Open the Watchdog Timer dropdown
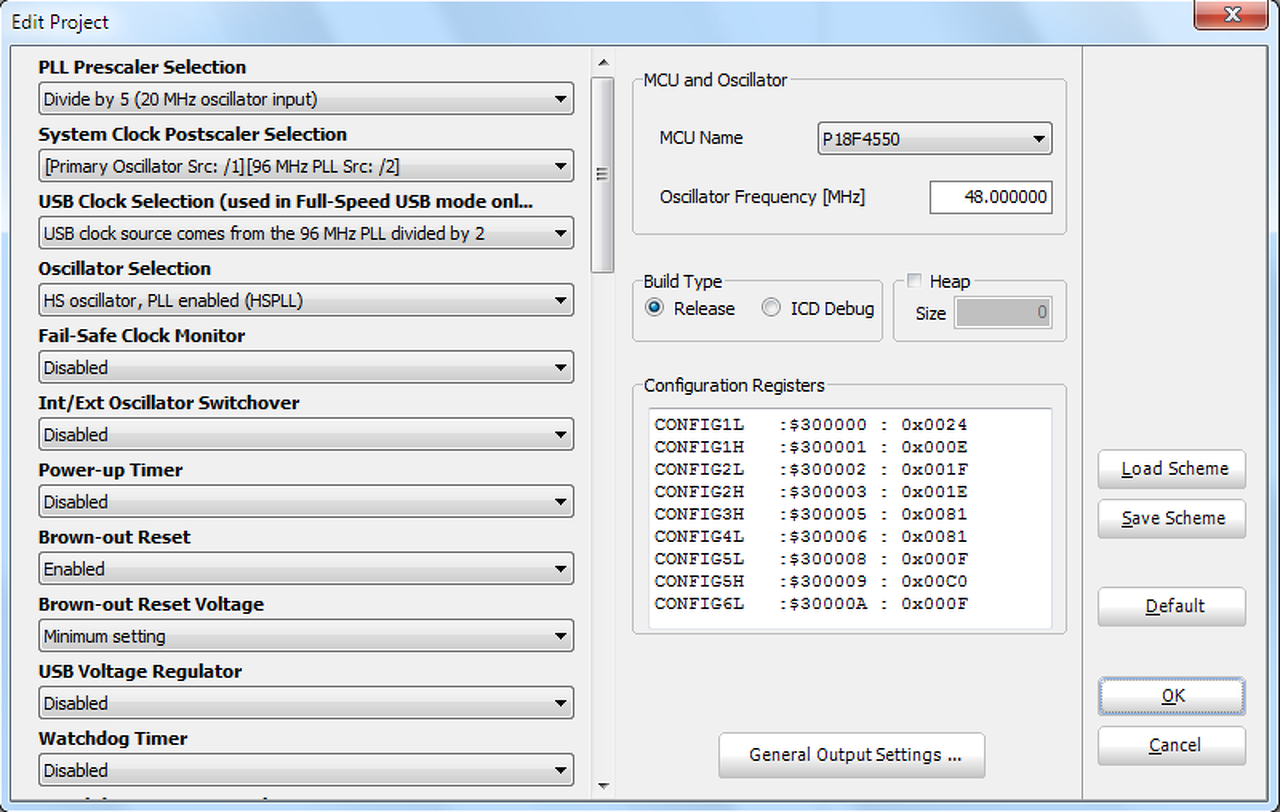Viewport: 1280px width, 812px height. (x=306, y=770)
